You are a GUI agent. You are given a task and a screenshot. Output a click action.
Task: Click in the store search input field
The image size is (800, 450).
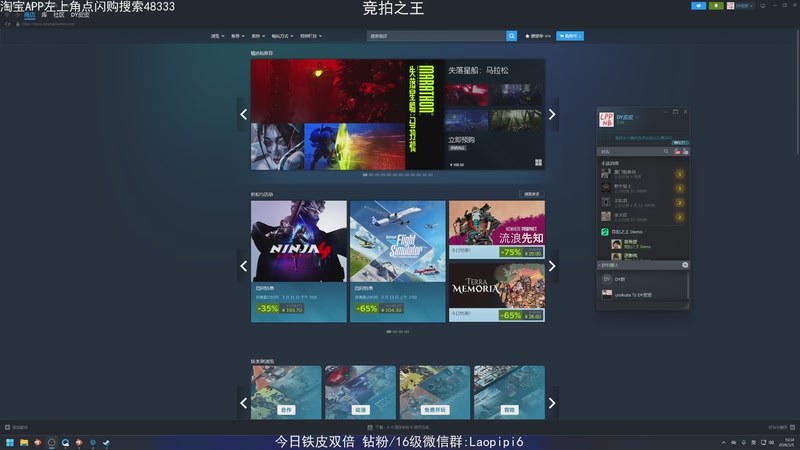[436, 36]
